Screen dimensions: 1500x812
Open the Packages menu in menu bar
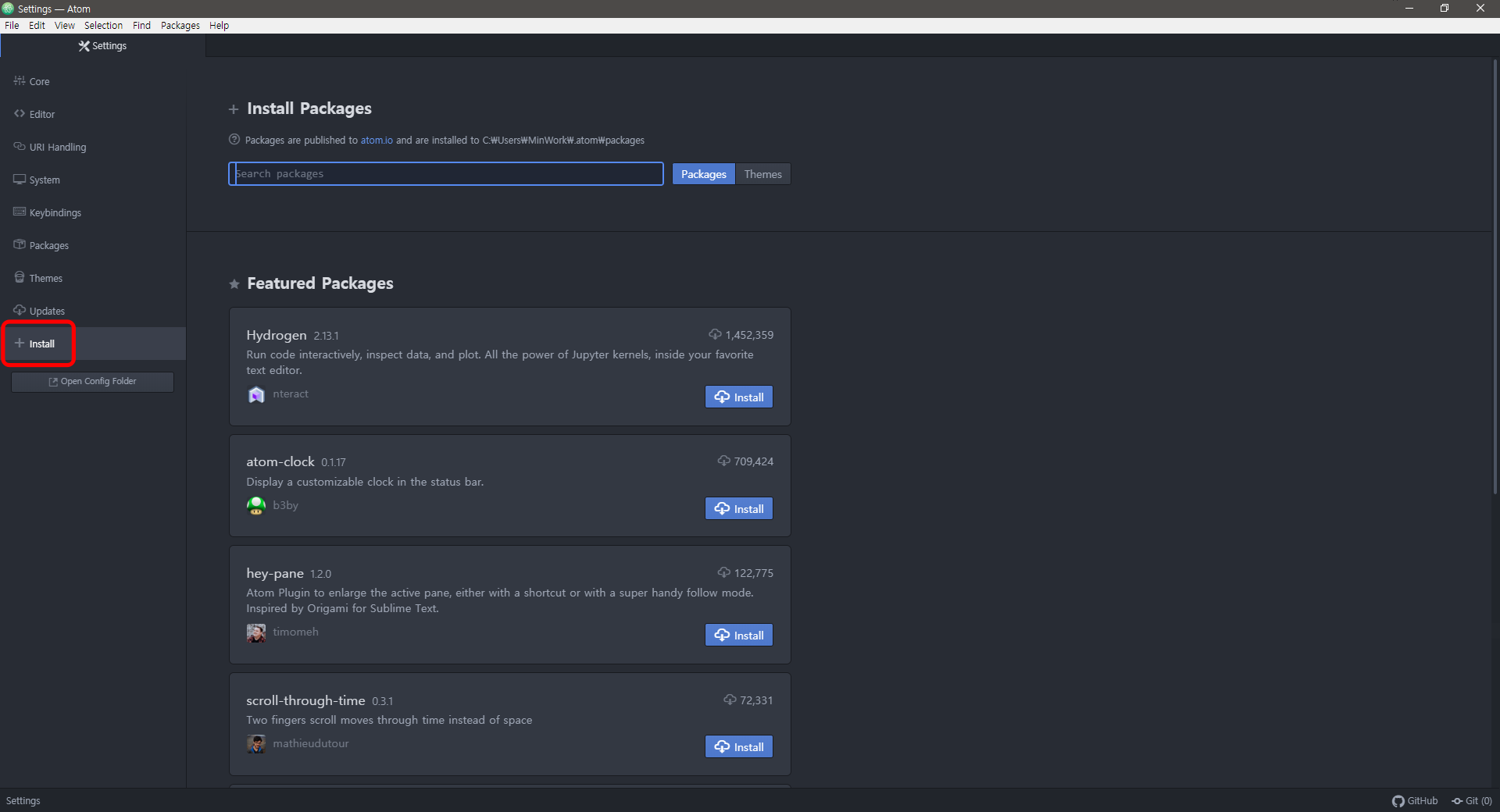point(180,25)
